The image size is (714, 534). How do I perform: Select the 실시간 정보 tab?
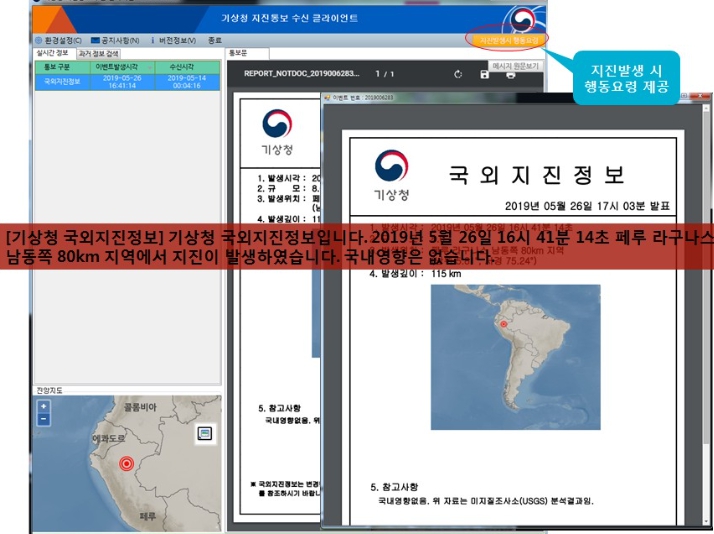pos(53,53)
